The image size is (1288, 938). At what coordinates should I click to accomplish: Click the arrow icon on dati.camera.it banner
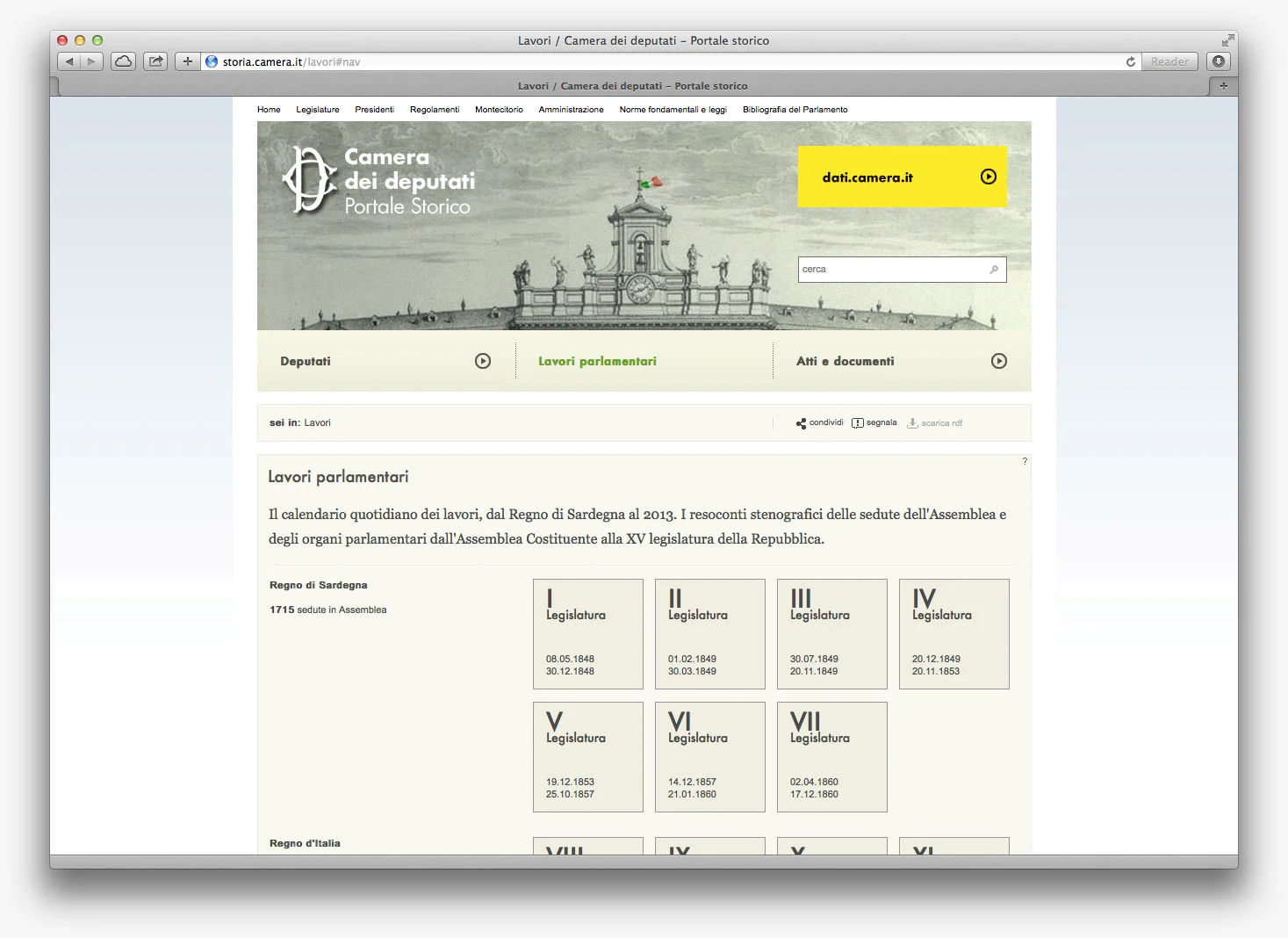point(988,177)
